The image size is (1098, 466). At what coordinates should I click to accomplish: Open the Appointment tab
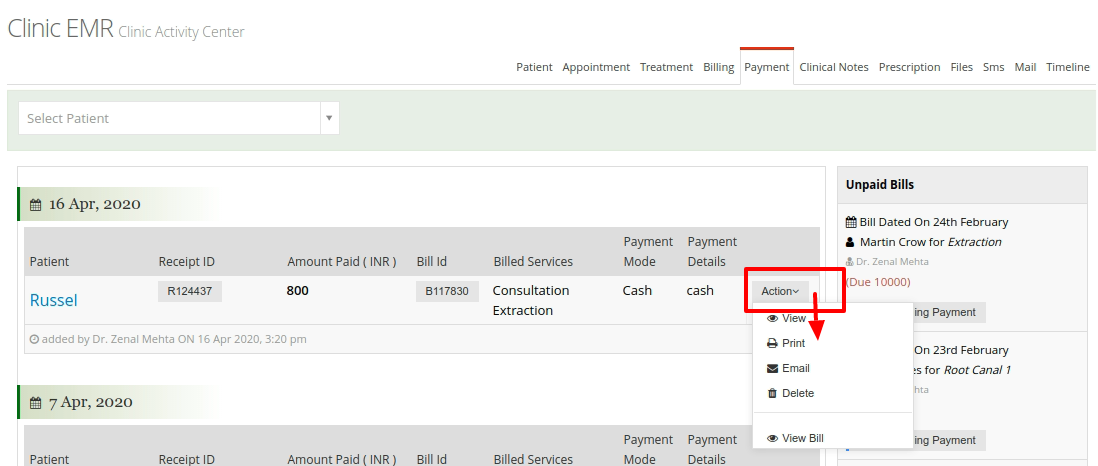click(x=596, y=67)
